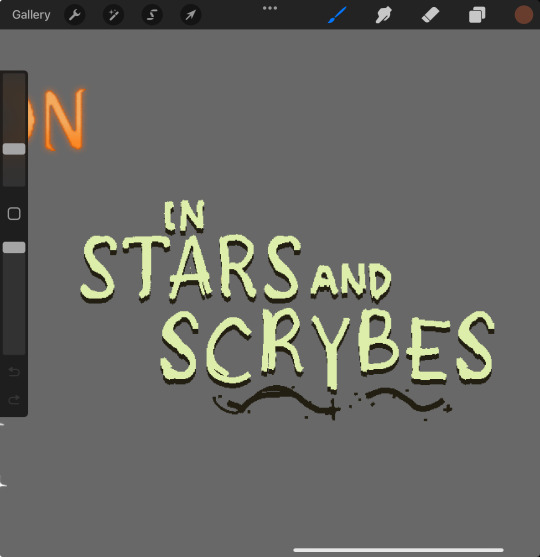Open the Actions wrench menu
540x557 pixels.
75,15
